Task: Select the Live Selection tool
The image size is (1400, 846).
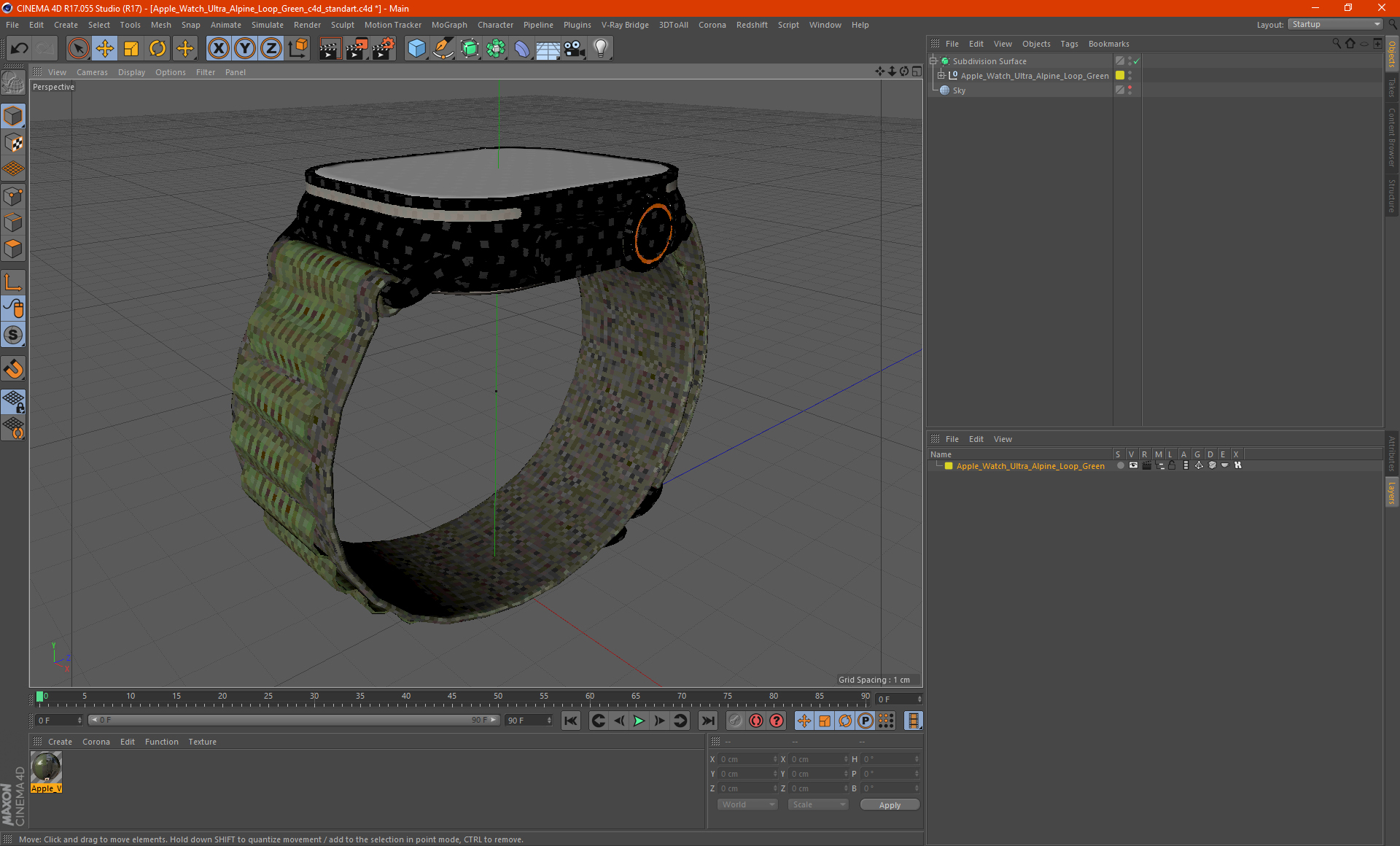Action: point(78,49)
